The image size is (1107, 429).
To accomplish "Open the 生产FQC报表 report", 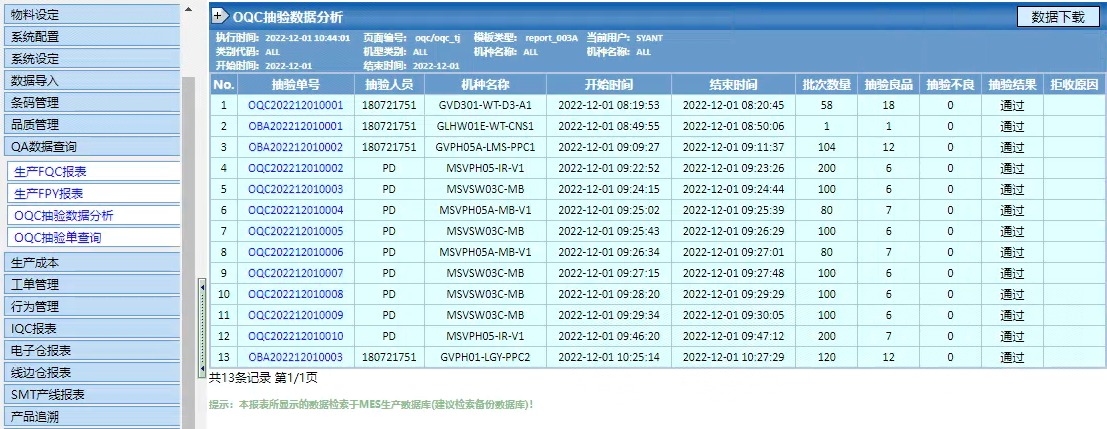I will tap(50, 171).
